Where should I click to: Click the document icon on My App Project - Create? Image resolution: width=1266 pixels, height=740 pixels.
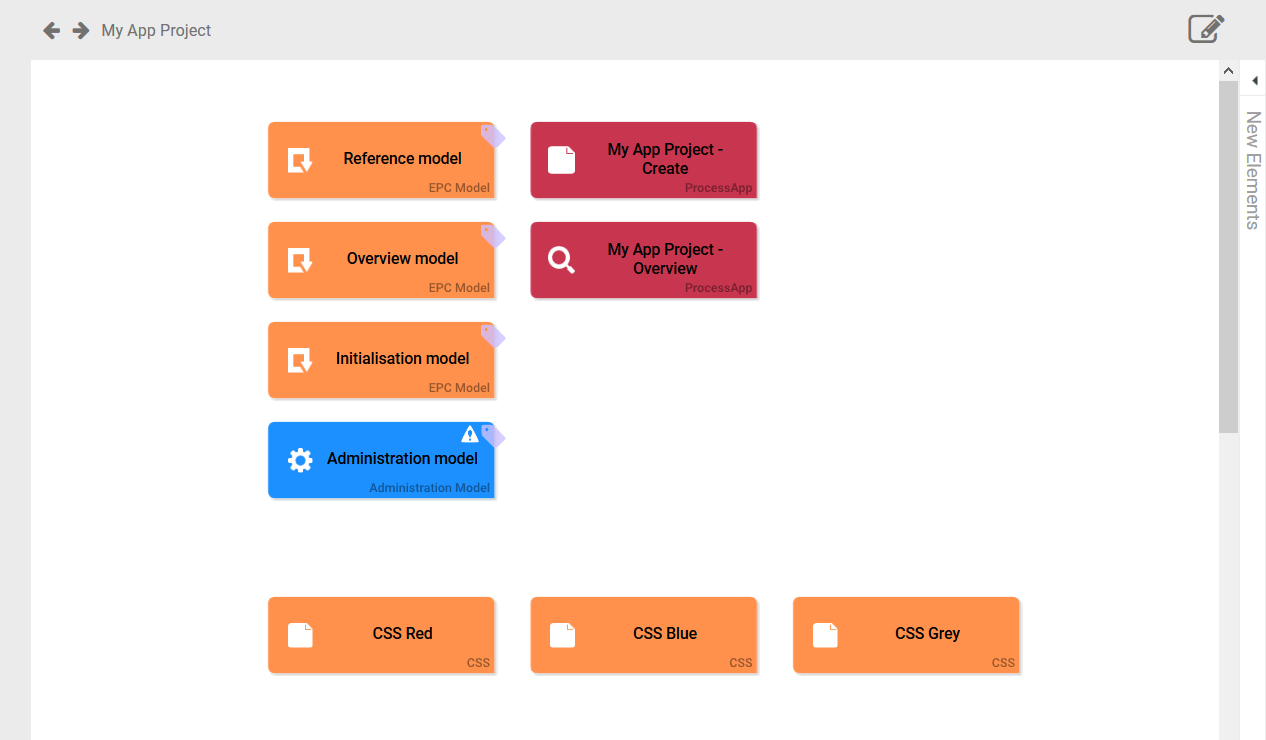click(561, 159)
